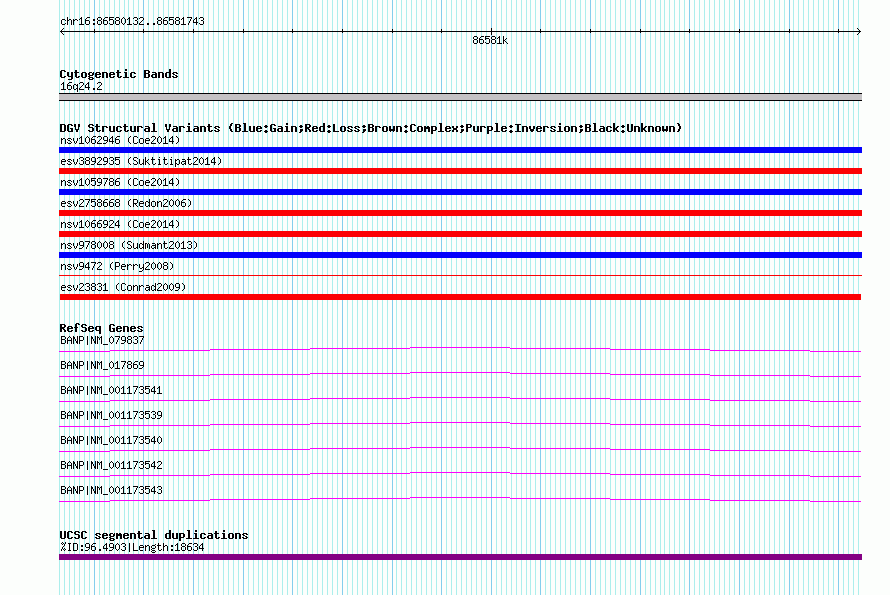Select the 16q24.2 band label
890x595 pixels.
point(81,86)
